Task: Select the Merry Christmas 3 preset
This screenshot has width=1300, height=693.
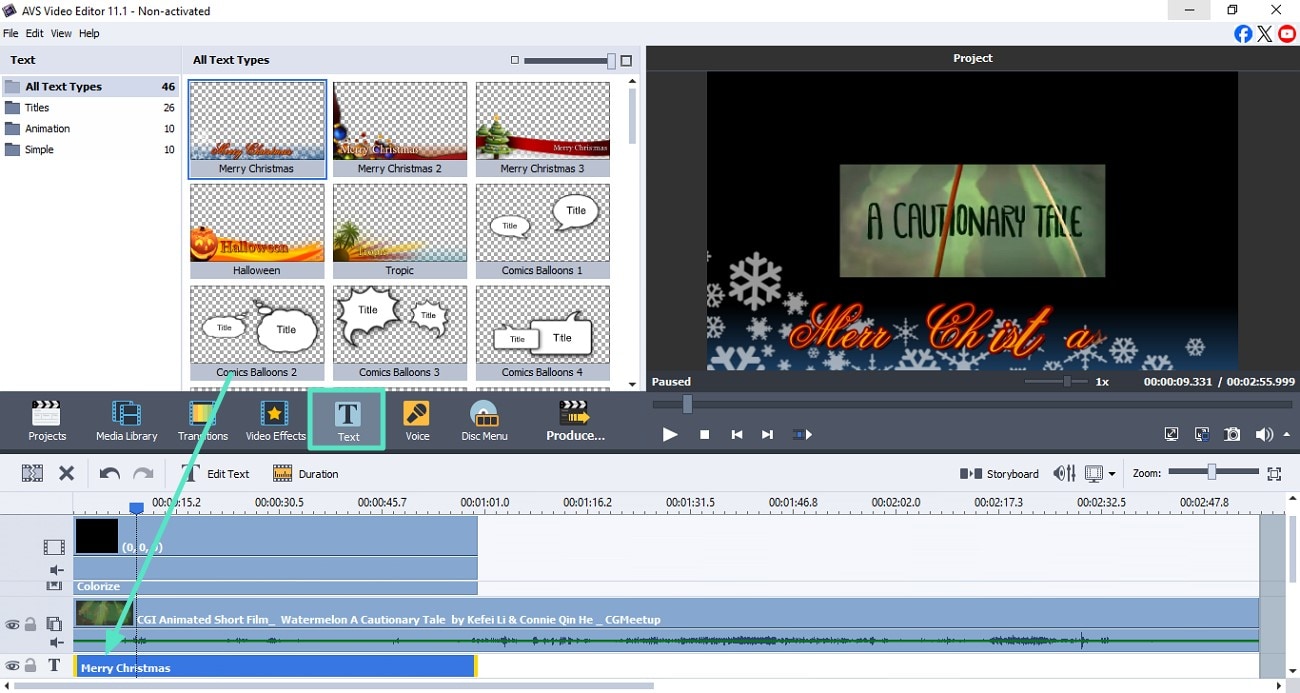Action: click(x=542, y=129)
